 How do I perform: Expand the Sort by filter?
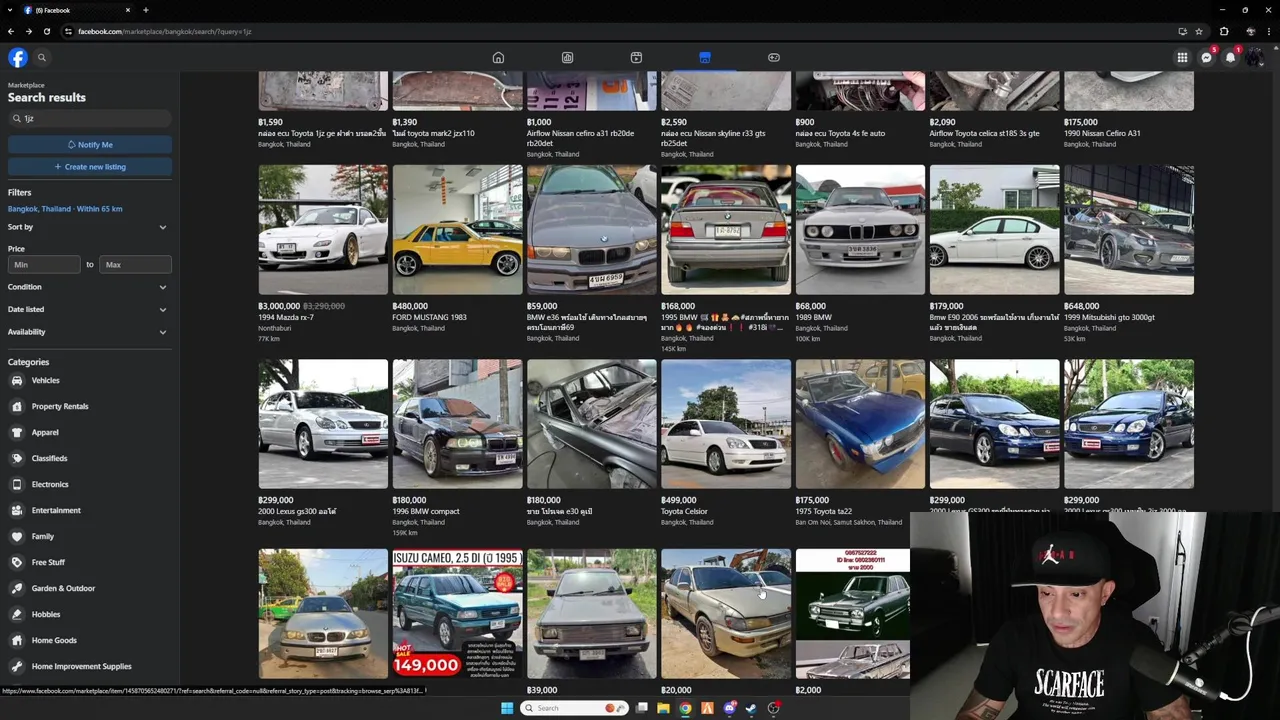[x=88, y=228]
